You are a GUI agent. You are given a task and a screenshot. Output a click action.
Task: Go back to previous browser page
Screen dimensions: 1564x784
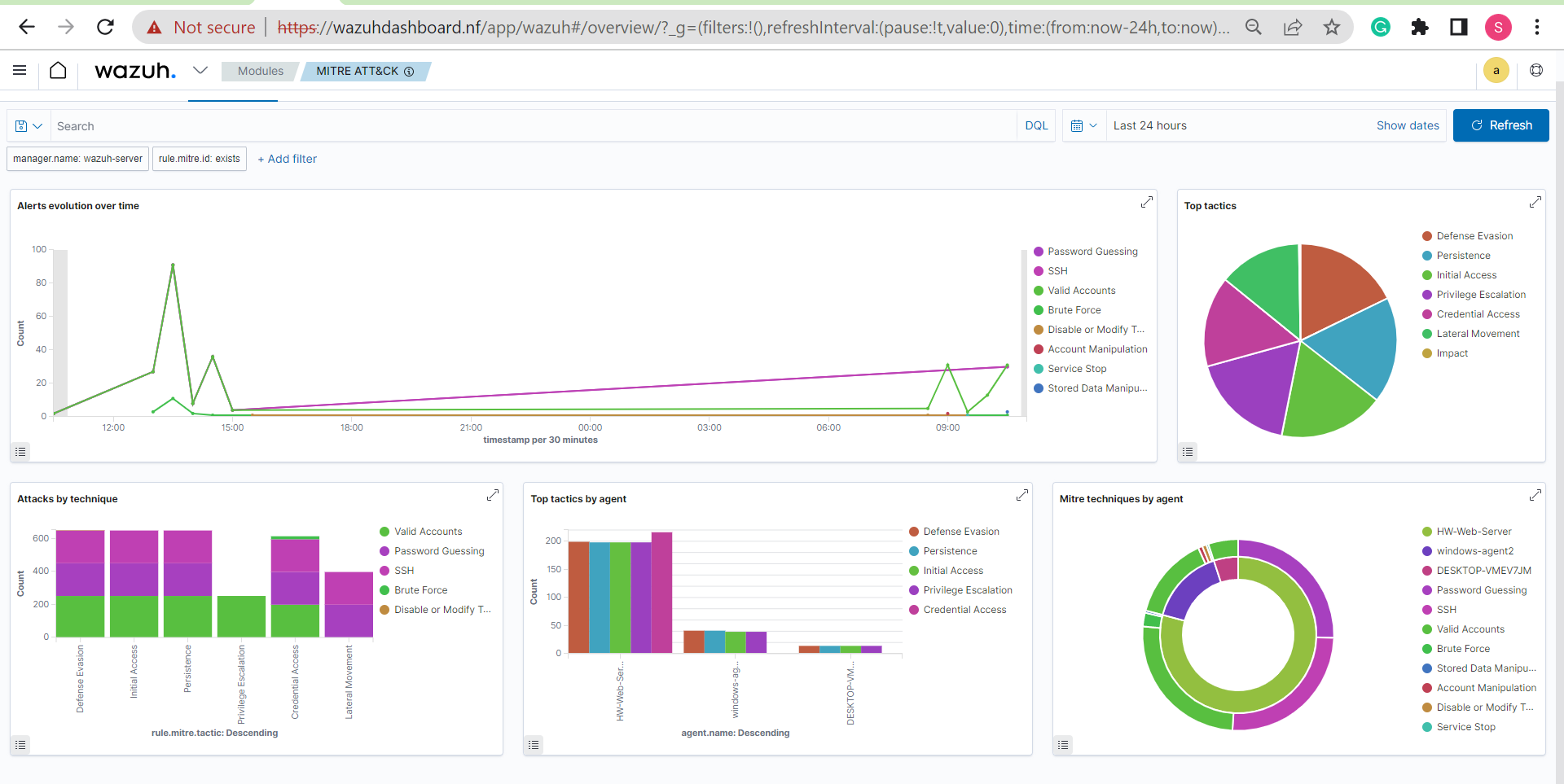27,27
